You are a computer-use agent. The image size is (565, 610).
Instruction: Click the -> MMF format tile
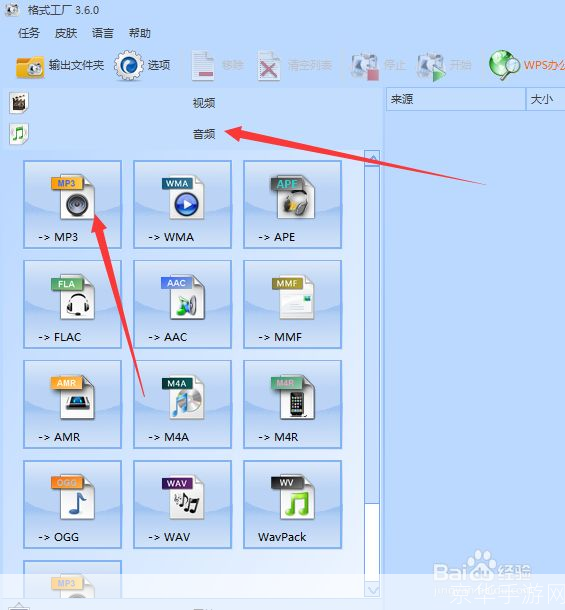pos(293,305)
